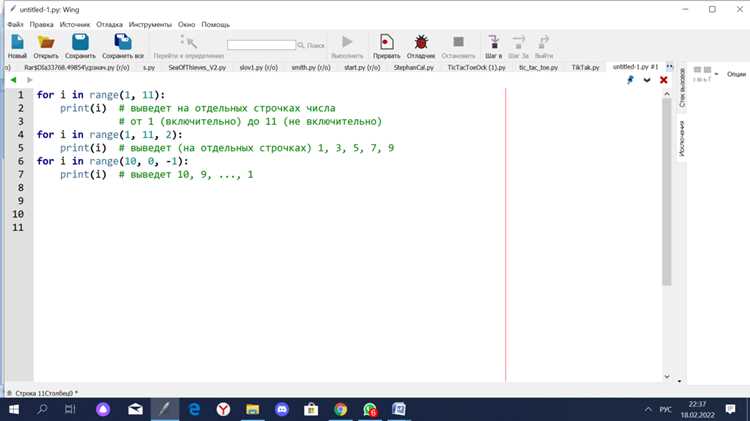Viewport: 750px width, 421px height.
Task: Click the Выйти step out icon
Action: (x=544, y=43)
